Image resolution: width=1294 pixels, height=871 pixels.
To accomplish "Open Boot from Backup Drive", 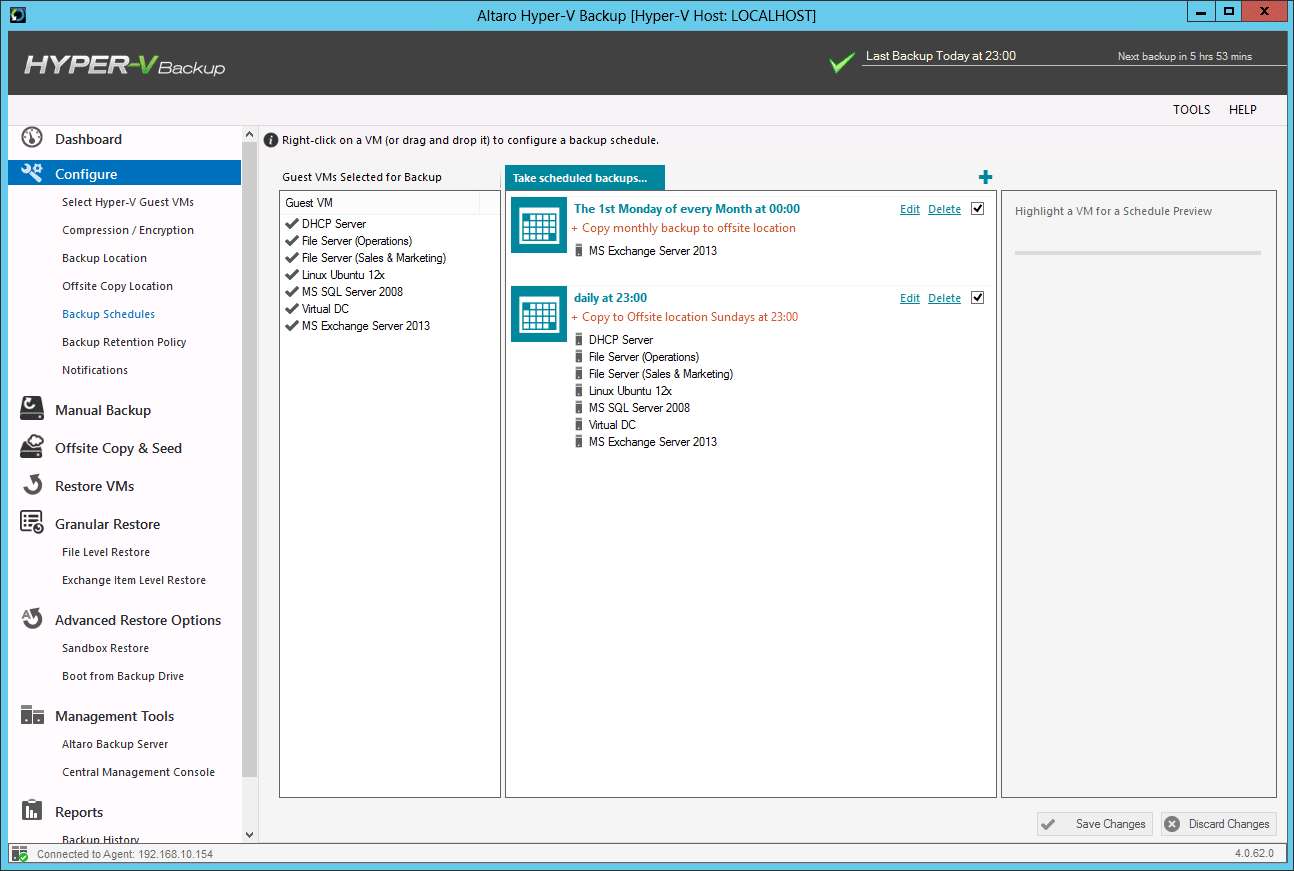I will (123, 676).
